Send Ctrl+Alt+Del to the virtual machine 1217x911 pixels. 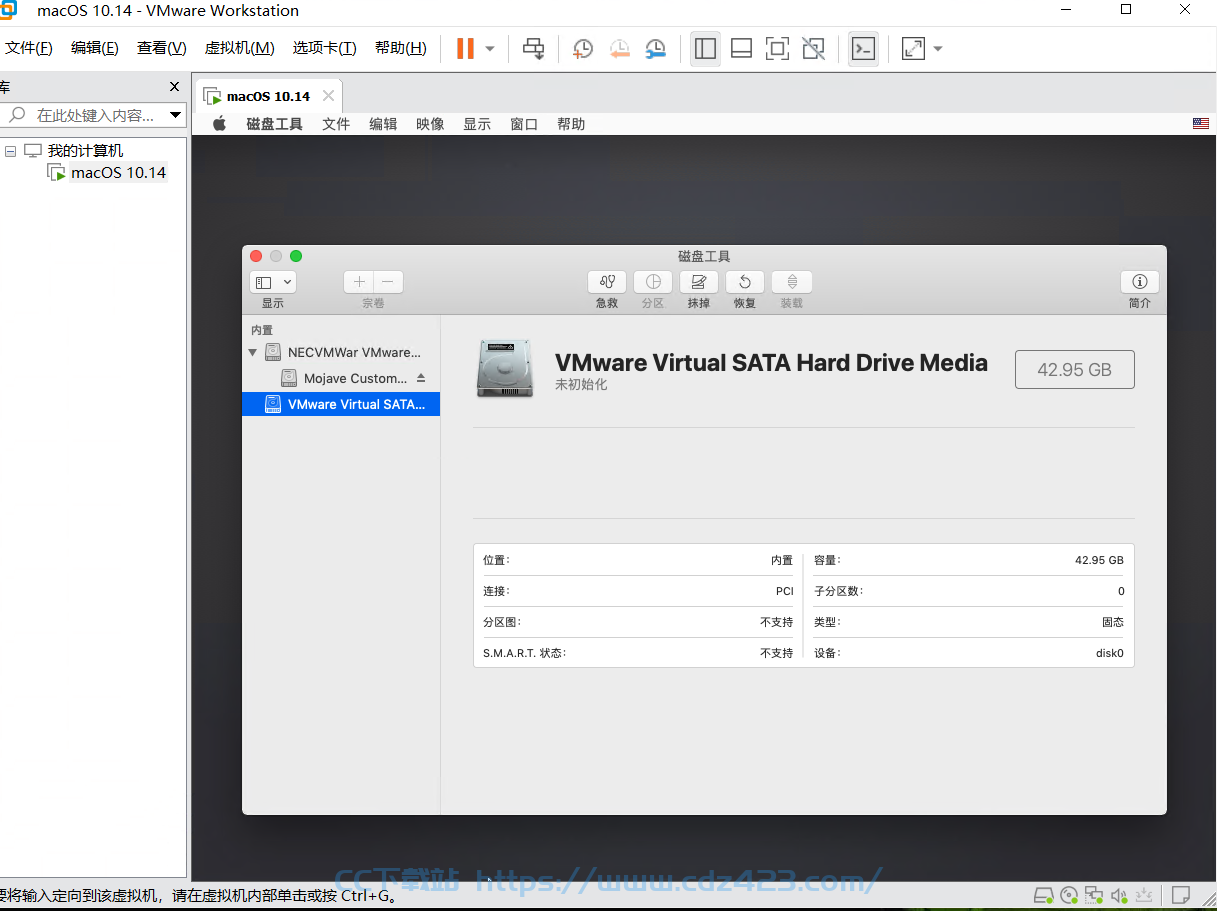[x=534, y=48]
